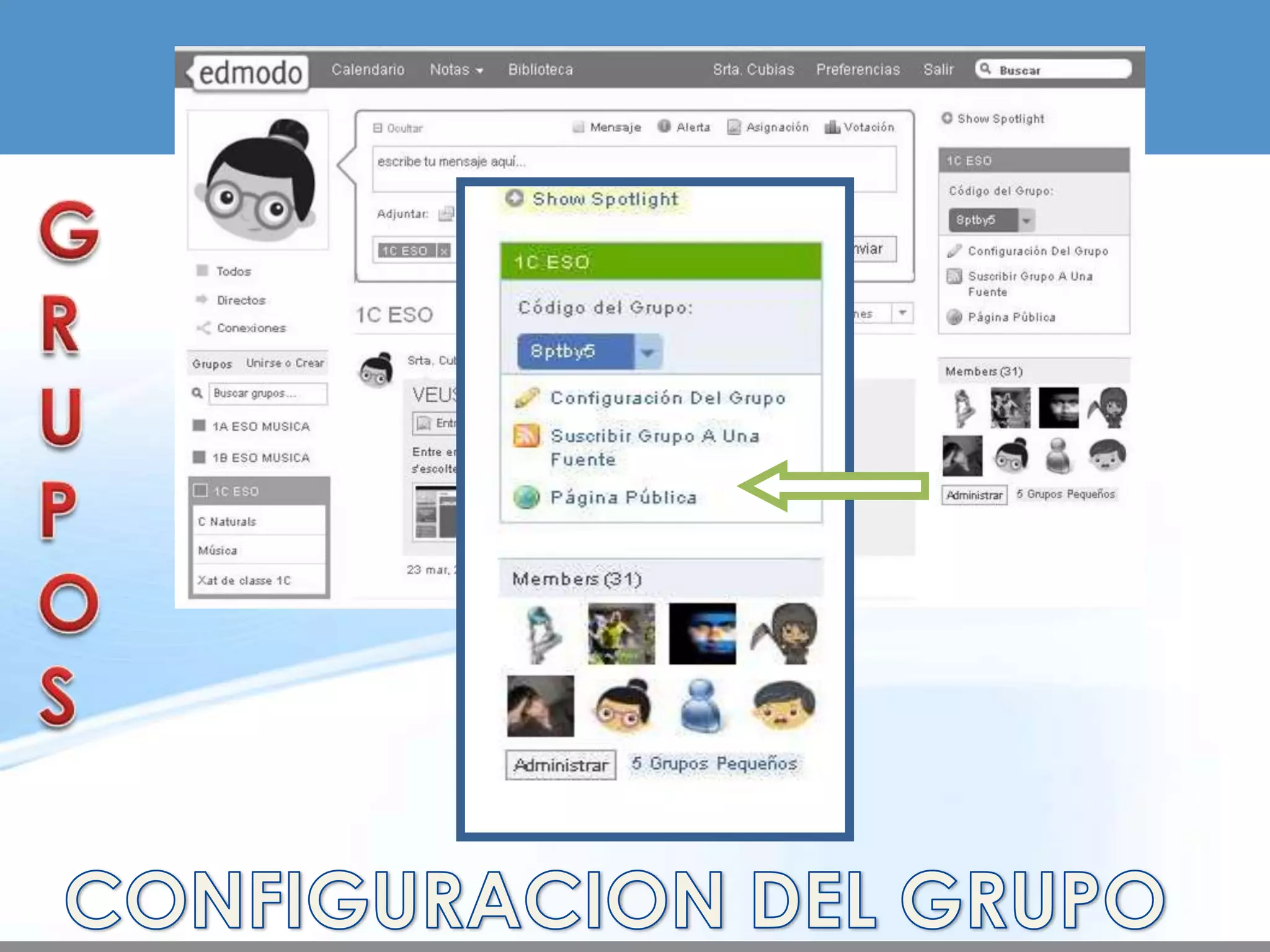
Task: Open the Biblioteca menu item
Action: click(x=540, y=70)
